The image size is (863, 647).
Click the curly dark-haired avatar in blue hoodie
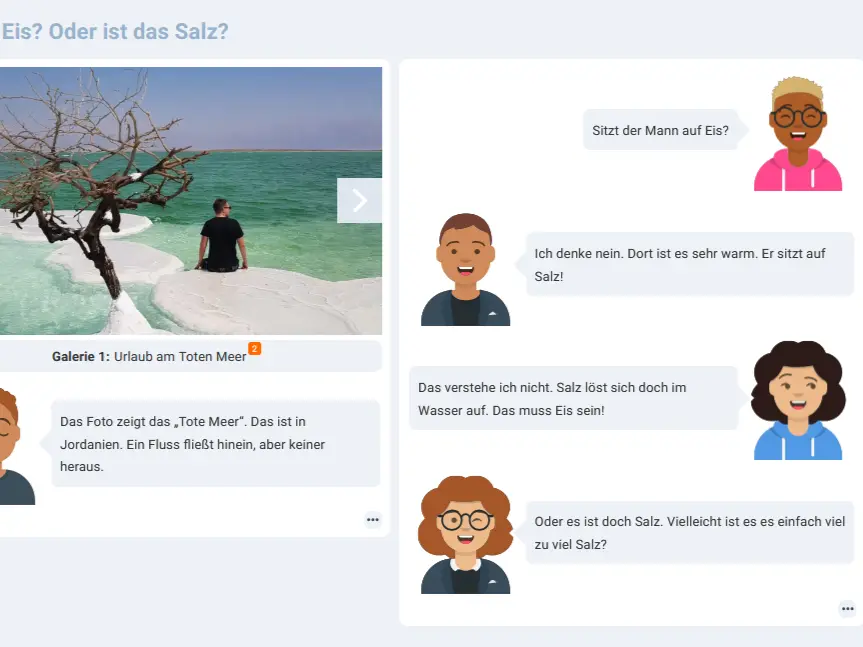[798, 400]
